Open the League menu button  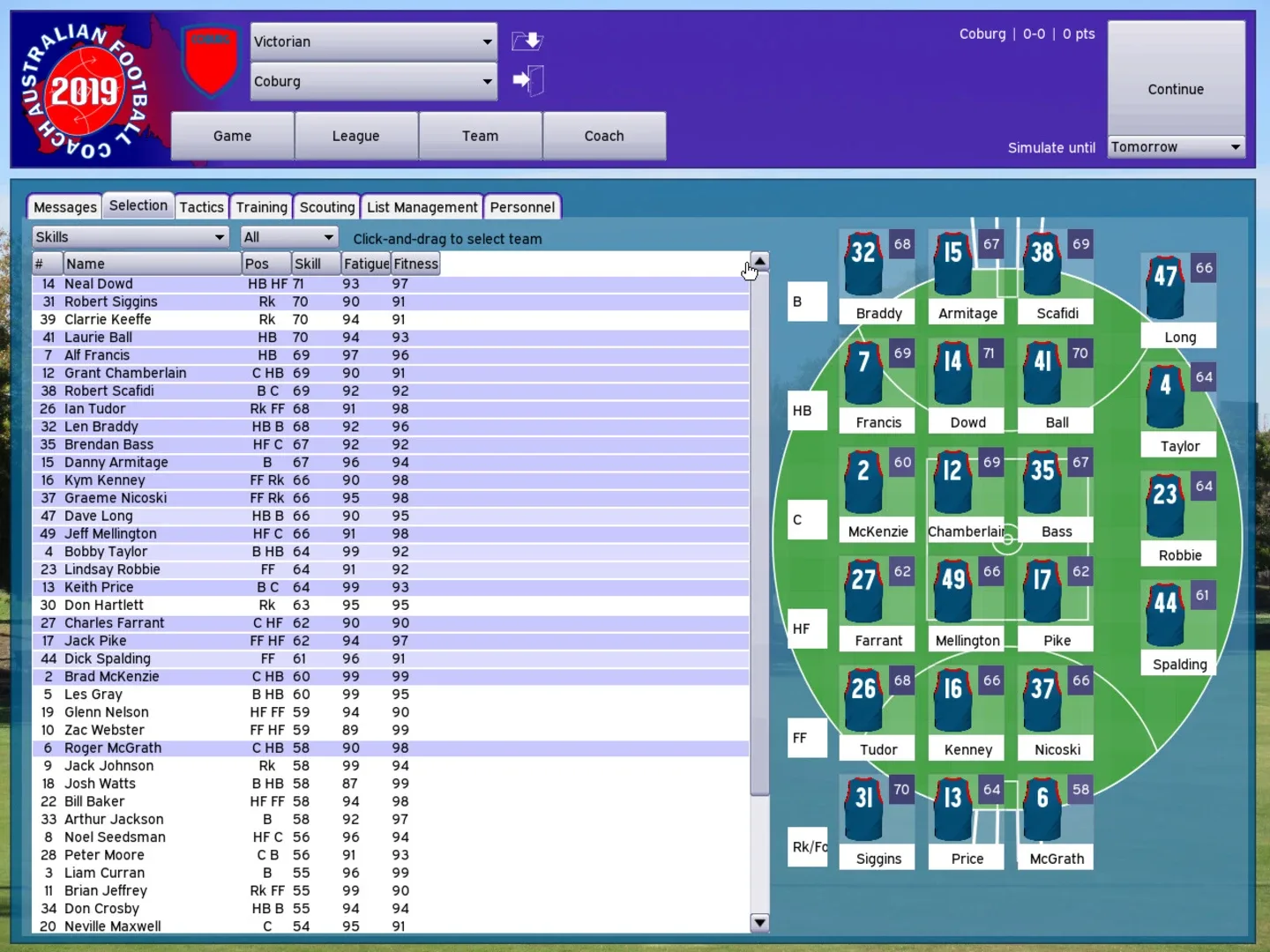[x=355, y=136]
